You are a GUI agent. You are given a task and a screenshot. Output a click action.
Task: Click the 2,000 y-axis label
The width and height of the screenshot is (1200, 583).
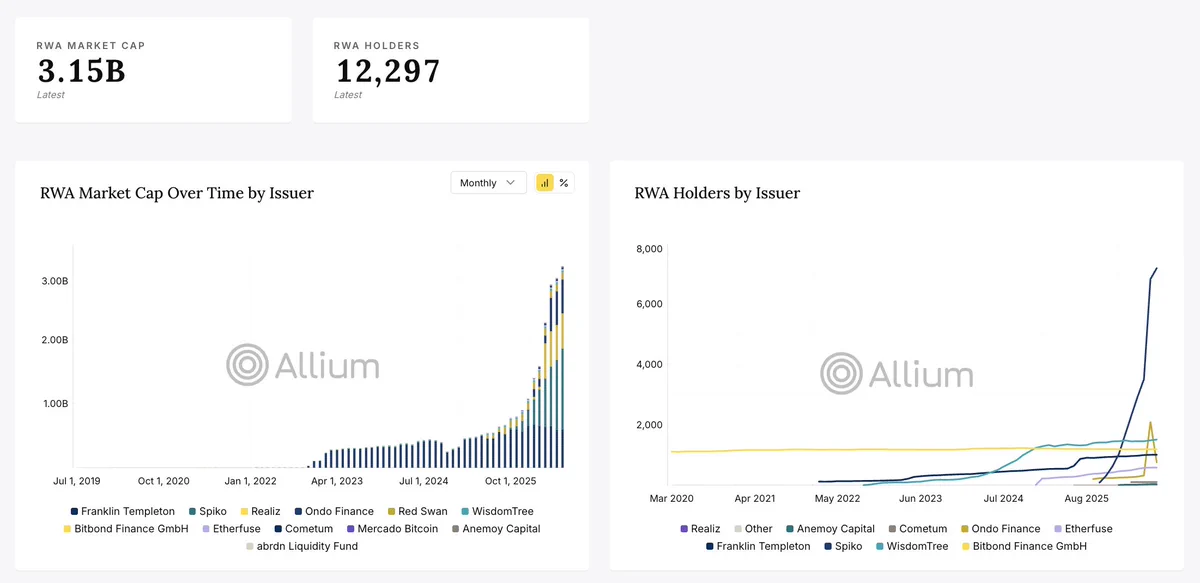tap(649, 425)
